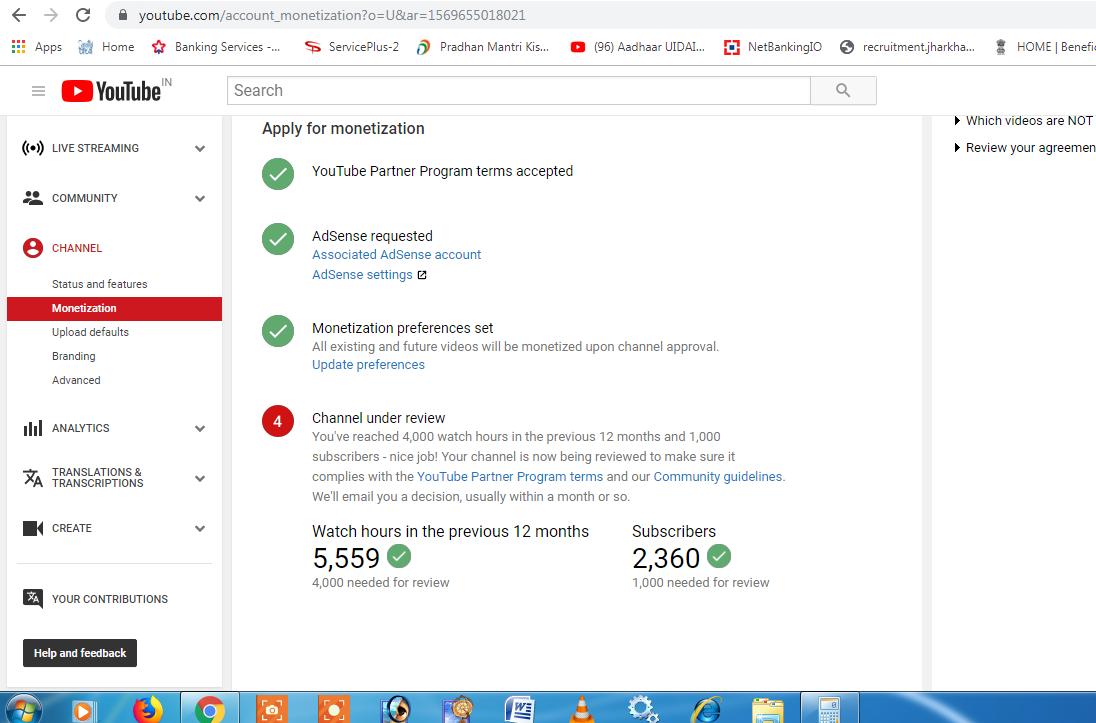Expand the LIVE STREAMING chevron
This screenshot has height=723, width=1096.
pos(200,148)
